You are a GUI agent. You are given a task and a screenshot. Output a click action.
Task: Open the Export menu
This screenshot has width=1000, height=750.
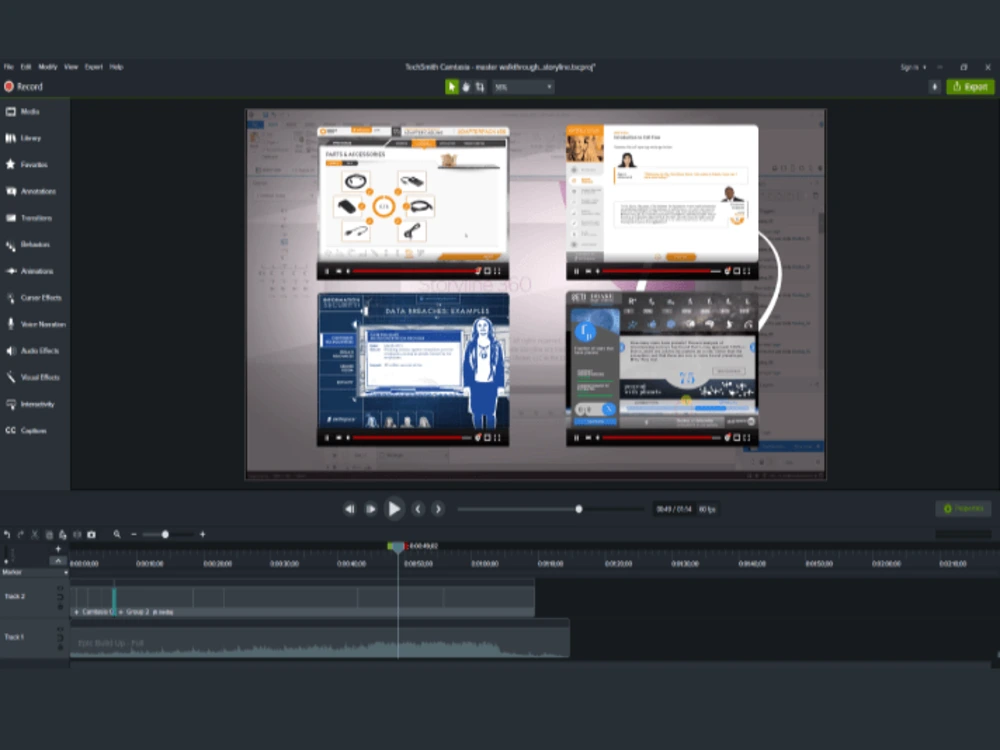click(x=94, y=67)
